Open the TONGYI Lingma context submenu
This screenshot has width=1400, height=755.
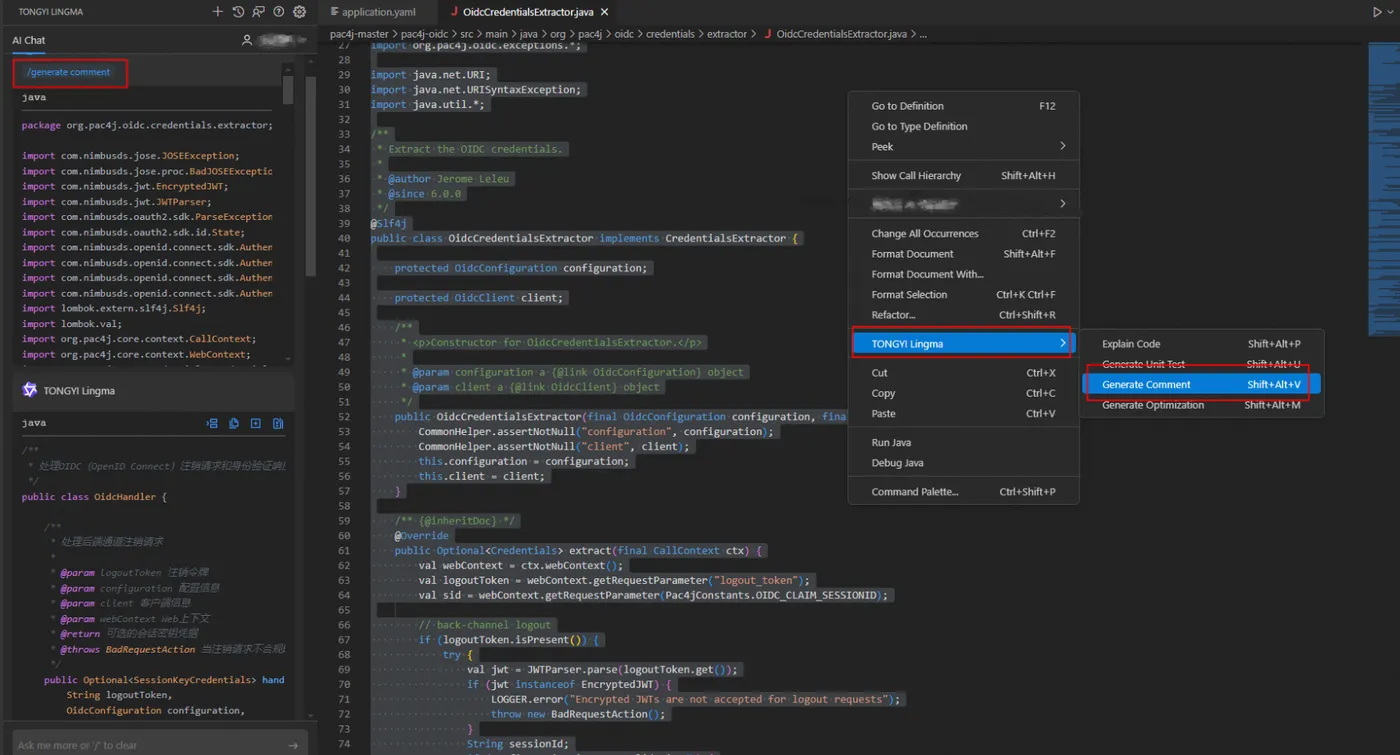(963, 344)
